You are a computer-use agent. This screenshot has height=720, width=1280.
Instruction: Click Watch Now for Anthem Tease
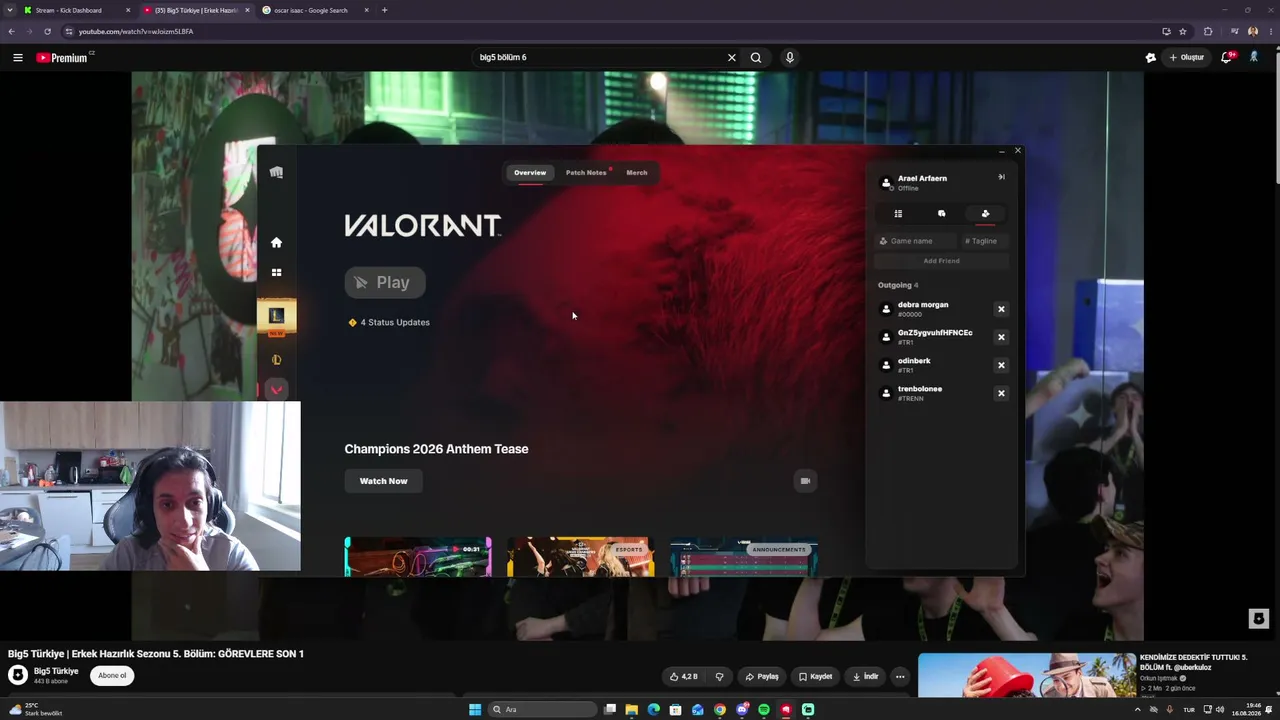383,481
